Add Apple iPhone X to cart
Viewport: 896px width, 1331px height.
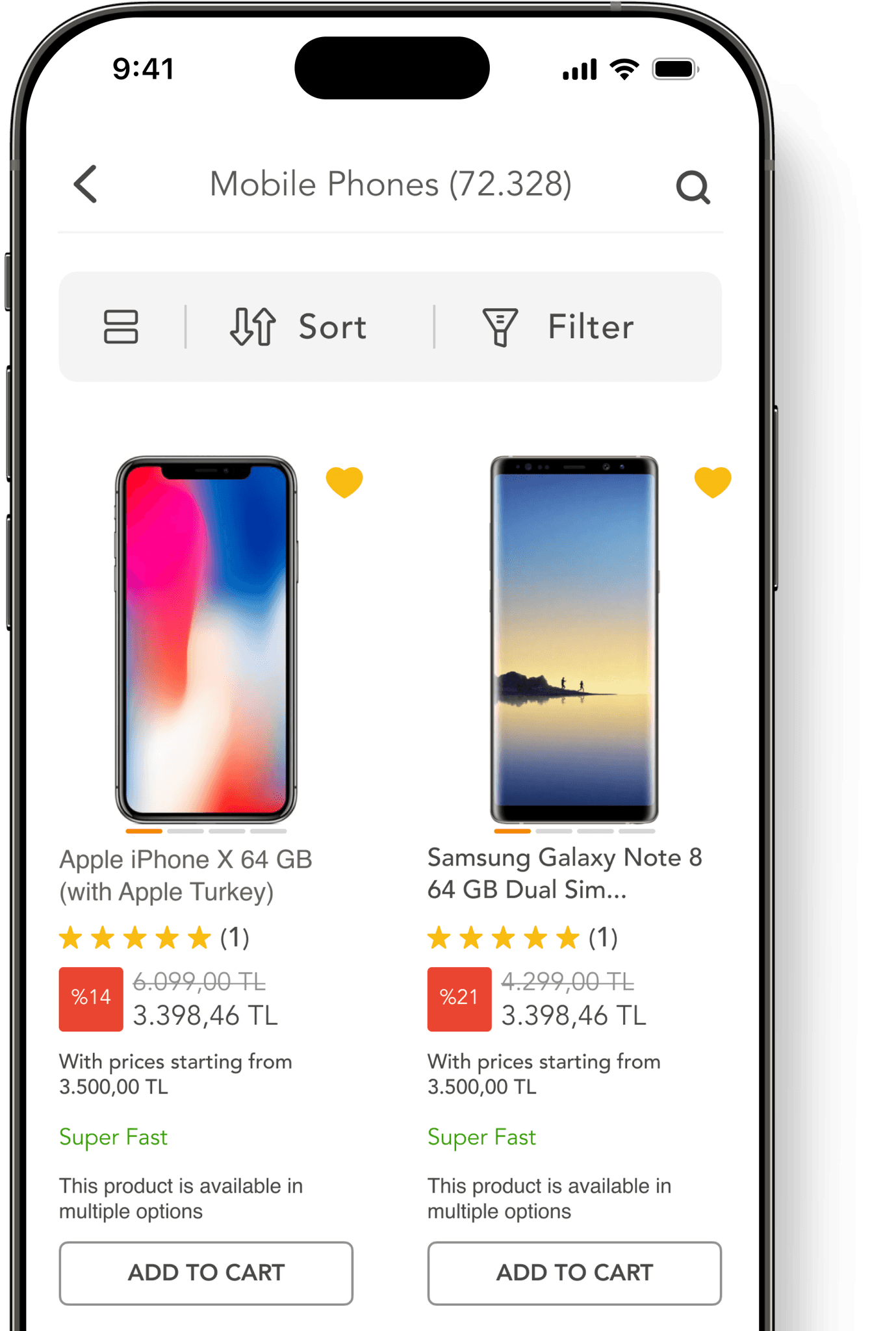[206, 1273]
